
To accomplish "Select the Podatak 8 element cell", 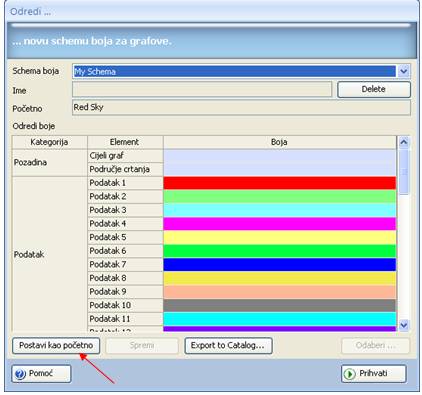I will point(125,278).
